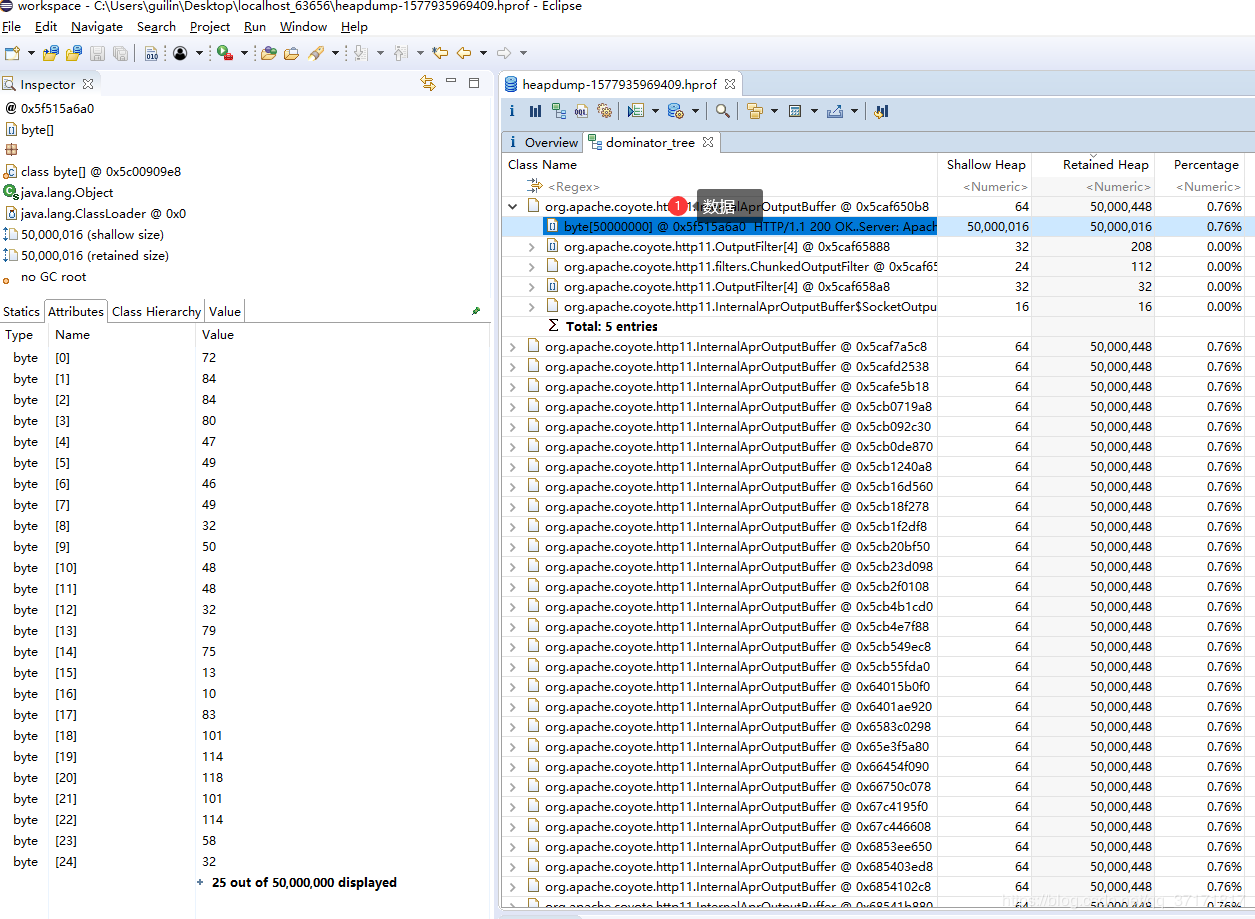Expand the OutputFilter[4] @ 0x5caf65888 node

pos(532,247)
